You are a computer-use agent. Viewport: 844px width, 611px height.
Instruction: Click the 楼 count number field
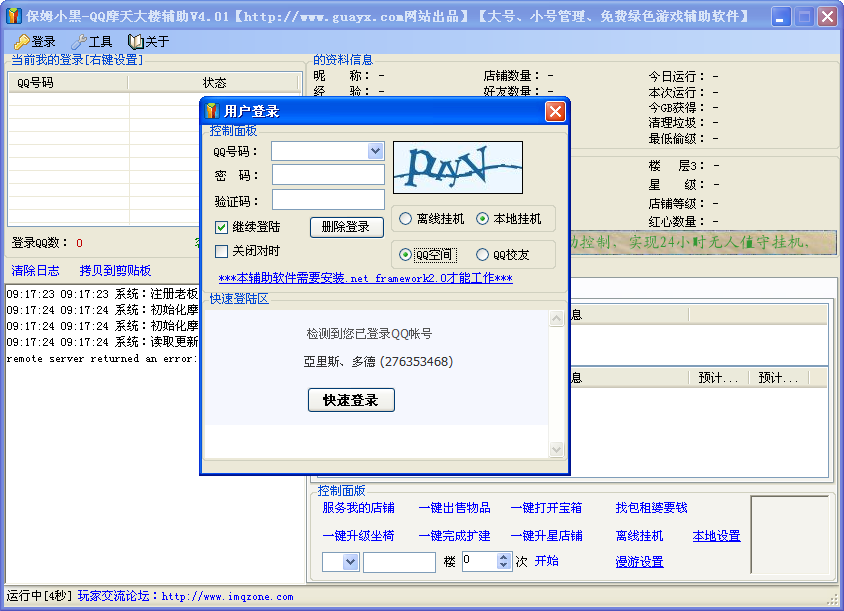point(480,561)
